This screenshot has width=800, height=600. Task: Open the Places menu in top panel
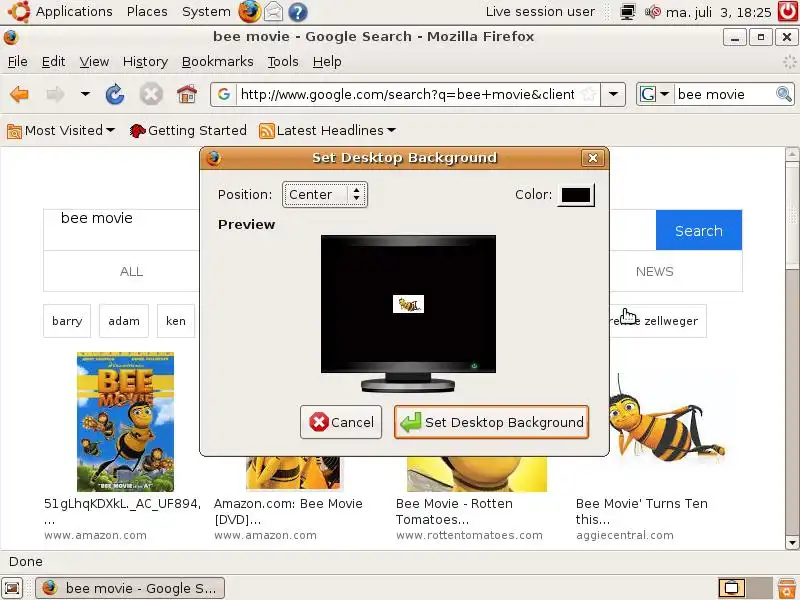(147, 12)
